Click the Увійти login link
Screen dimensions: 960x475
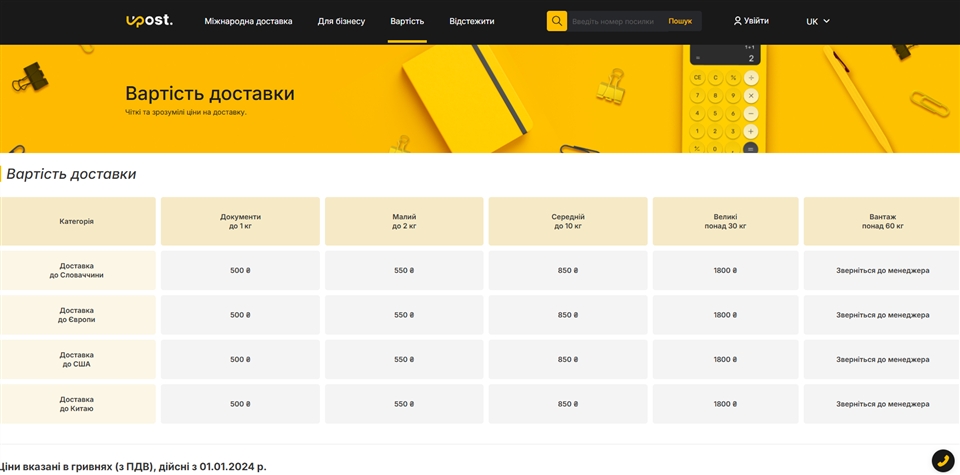(x=756, y=21)
